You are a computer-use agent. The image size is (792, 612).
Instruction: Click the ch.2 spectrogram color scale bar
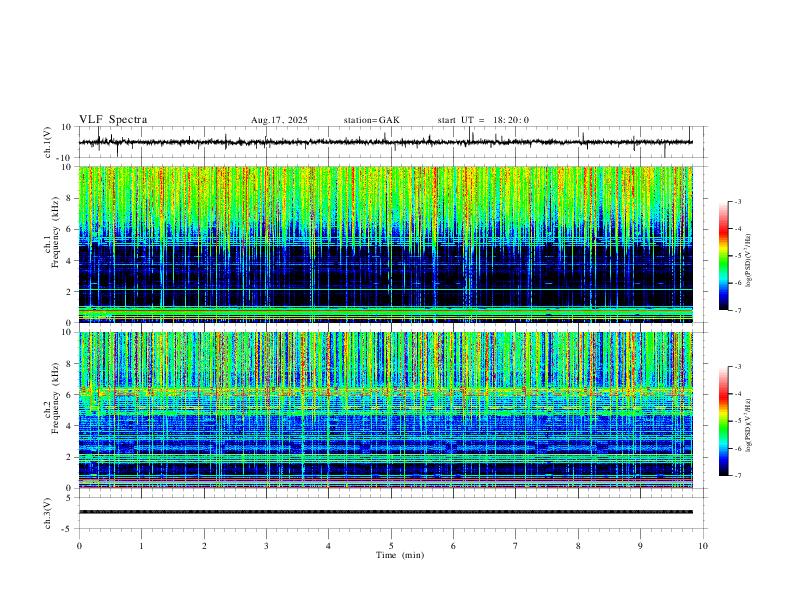pyautogui.click(x=724, y=421)
